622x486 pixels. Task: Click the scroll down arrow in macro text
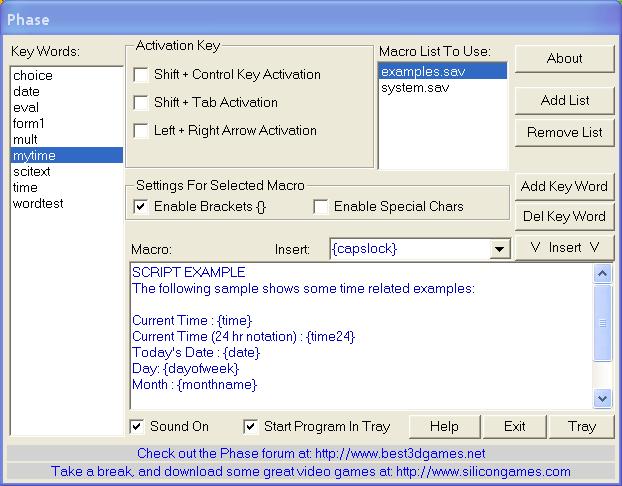tap(602, 398)
